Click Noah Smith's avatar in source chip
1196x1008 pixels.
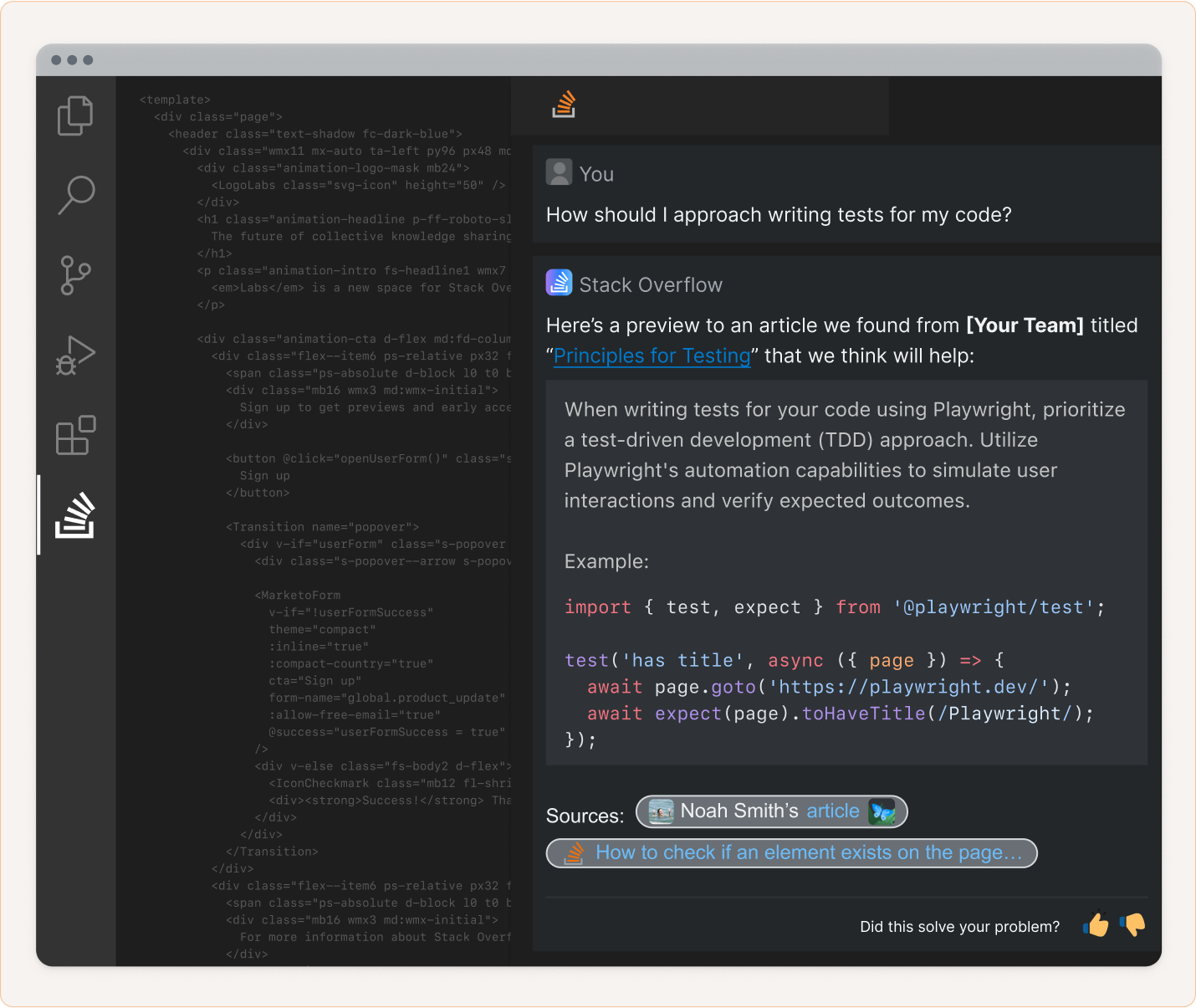click(661, 811)
